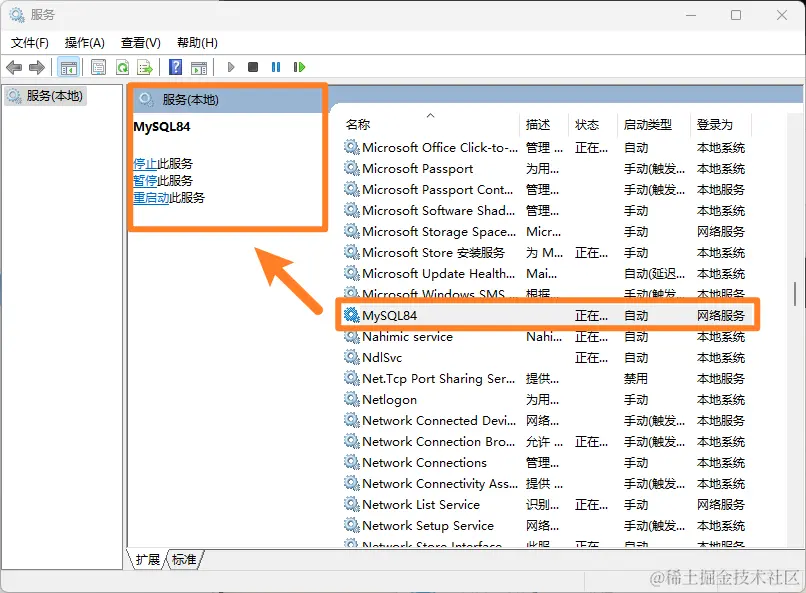Open the 帮助(H) menu
This screenshot has width=806, height=593.
197,43
